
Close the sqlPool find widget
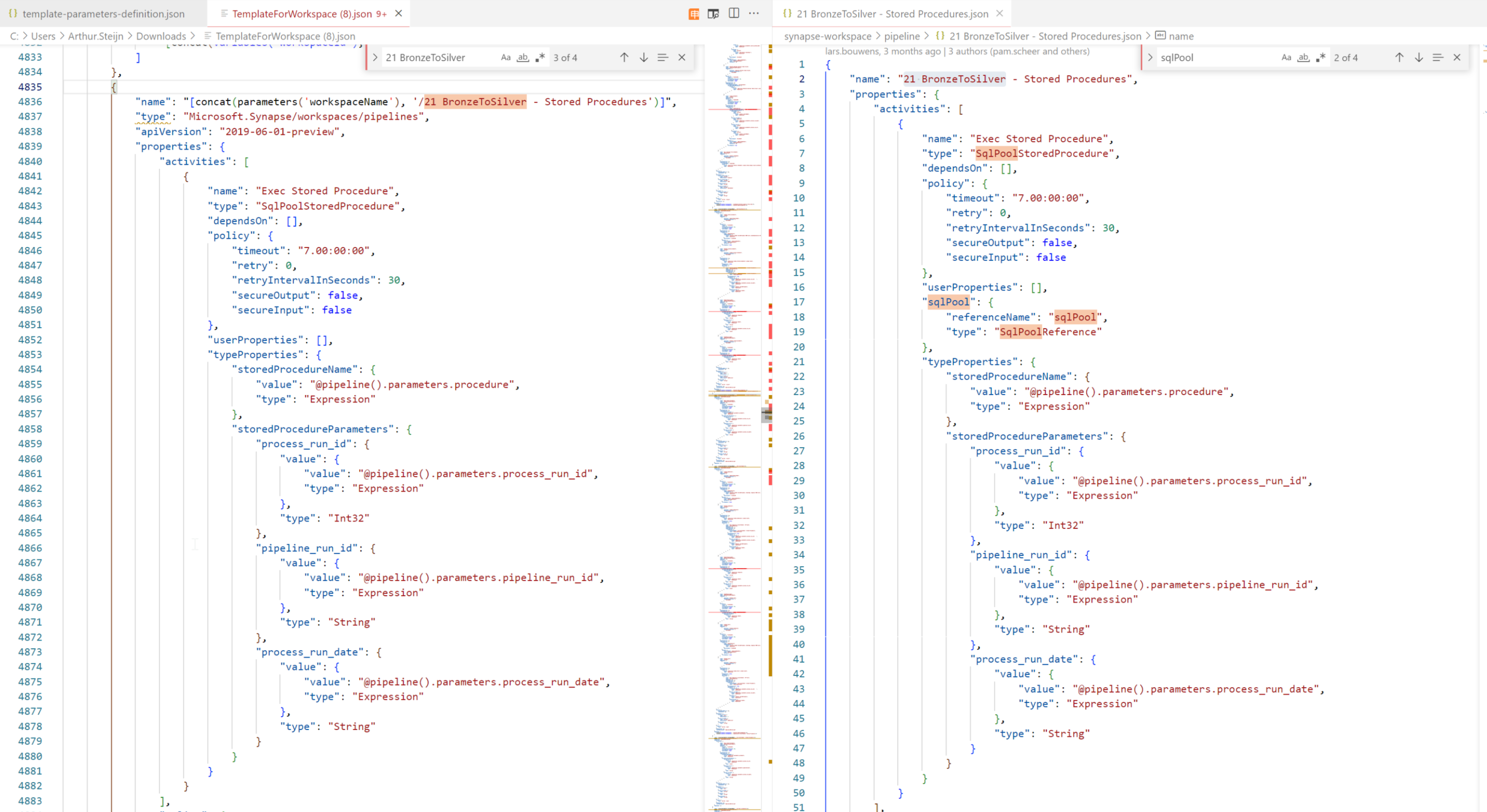[1457, 58]
